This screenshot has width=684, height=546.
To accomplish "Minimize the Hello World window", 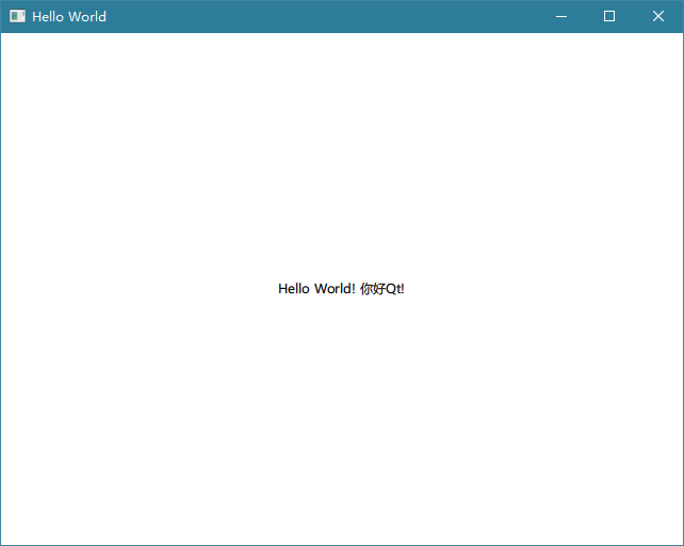I will [561, 17].
